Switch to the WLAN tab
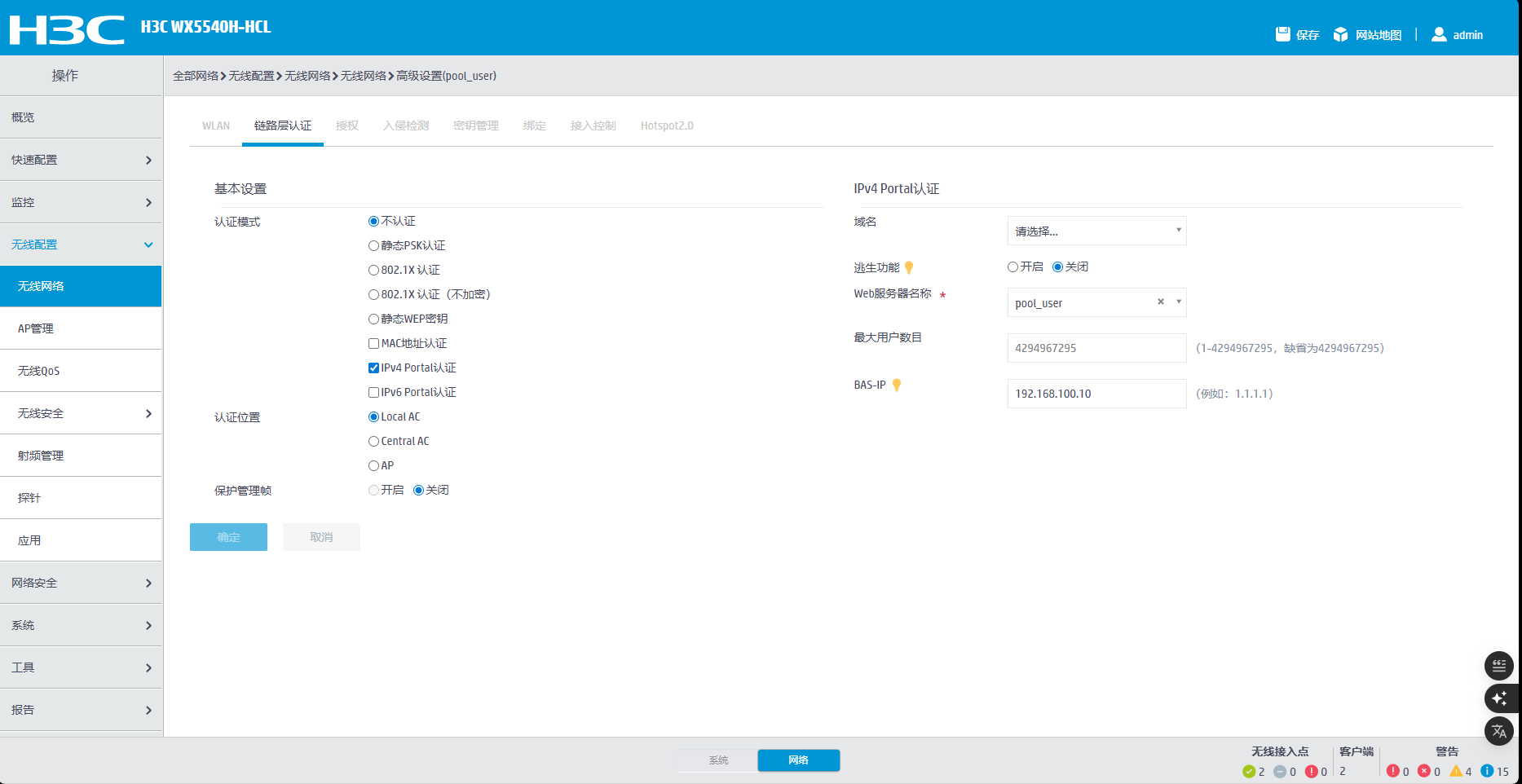The image size is (1522, 784). 216,126
